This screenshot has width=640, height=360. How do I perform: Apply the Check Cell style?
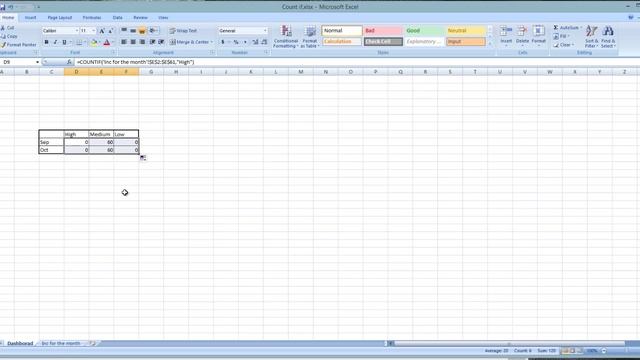tap(383, 42)
